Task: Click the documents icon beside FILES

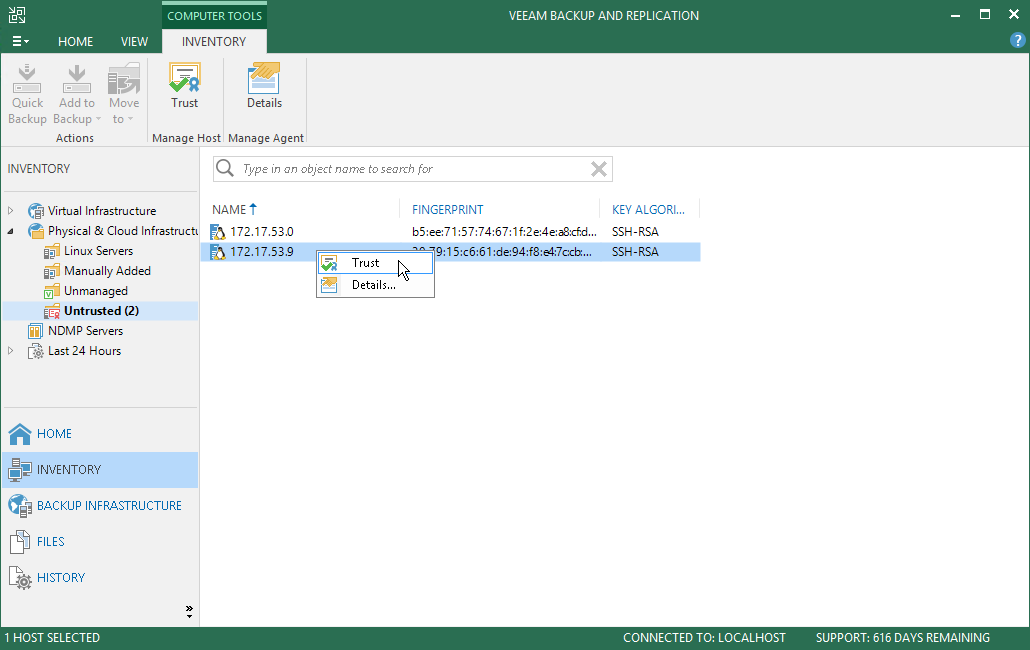Action: tap(20, 542)
